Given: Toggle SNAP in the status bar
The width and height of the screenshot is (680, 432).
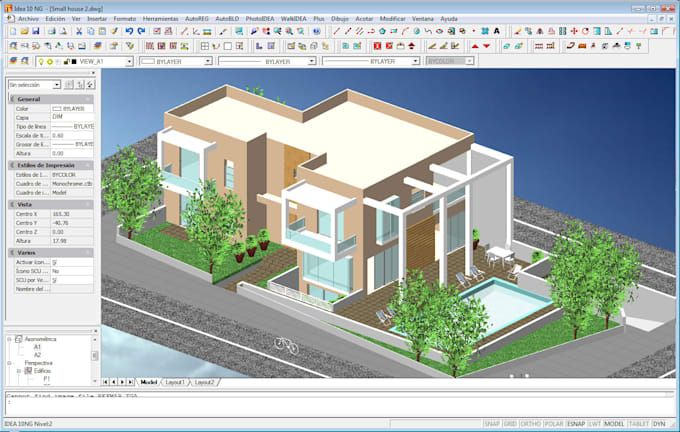Looking at the screenshot, I should (x=492, y=424).
